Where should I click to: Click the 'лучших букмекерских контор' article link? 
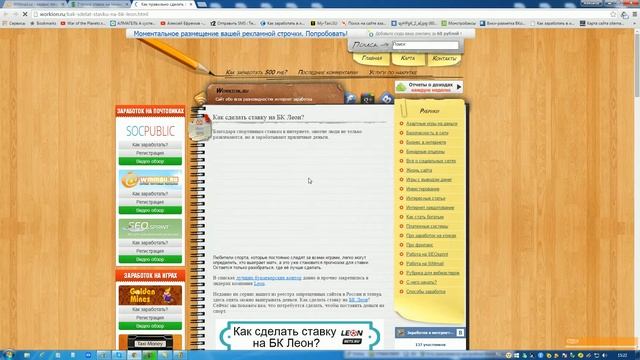point(269,278)
